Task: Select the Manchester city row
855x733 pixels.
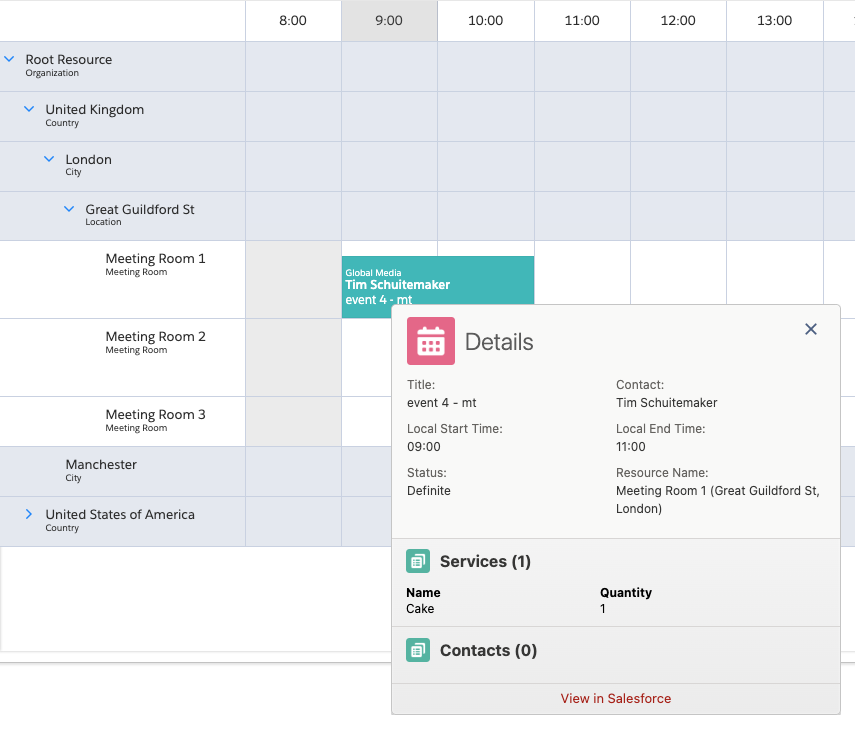Action: coord(101,465)
